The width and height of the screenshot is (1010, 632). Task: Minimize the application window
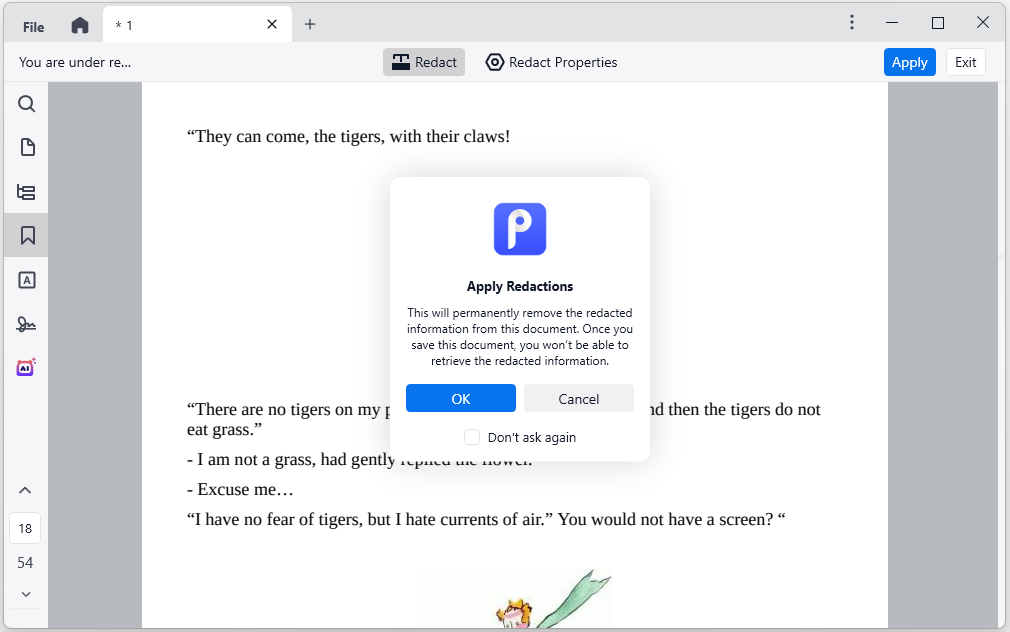(x=891, y=23)
